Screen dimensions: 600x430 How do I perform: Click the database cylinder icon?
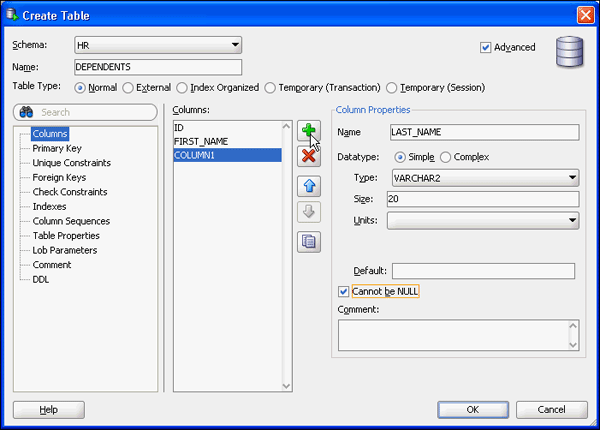[x=569, y=52]
